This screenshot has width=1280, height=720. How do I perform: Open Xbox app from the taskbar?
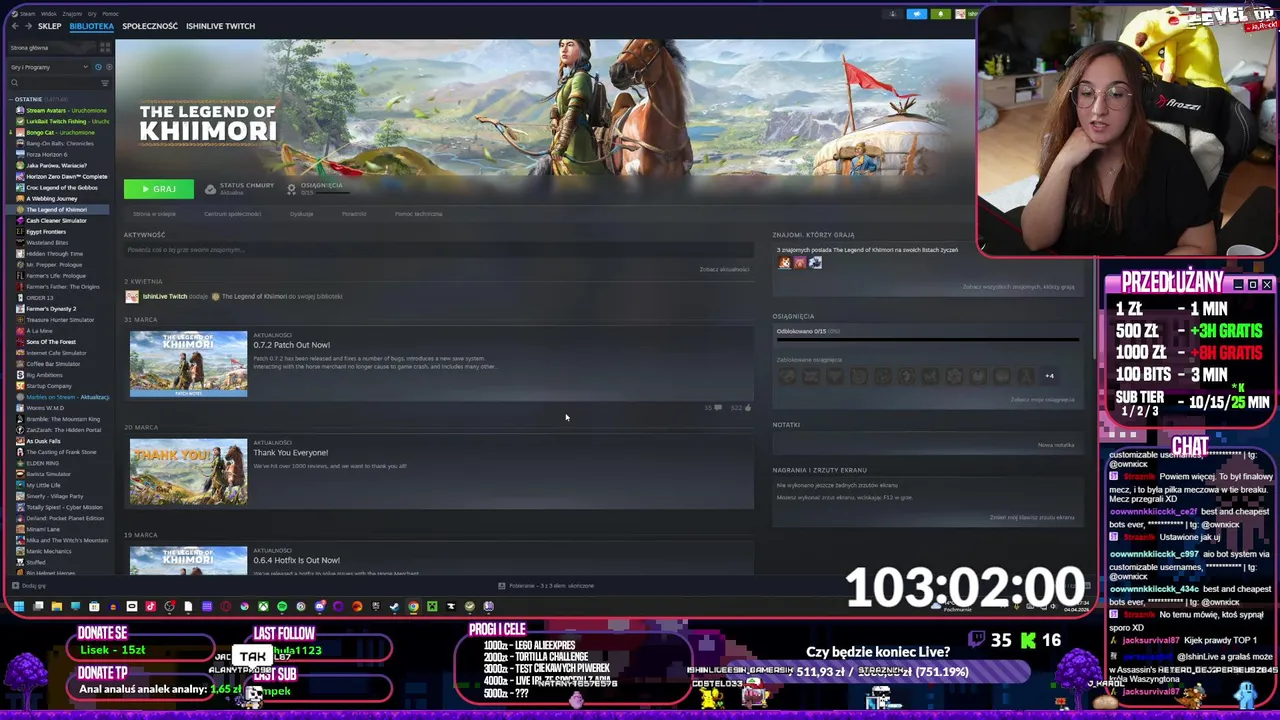[263, 606]
